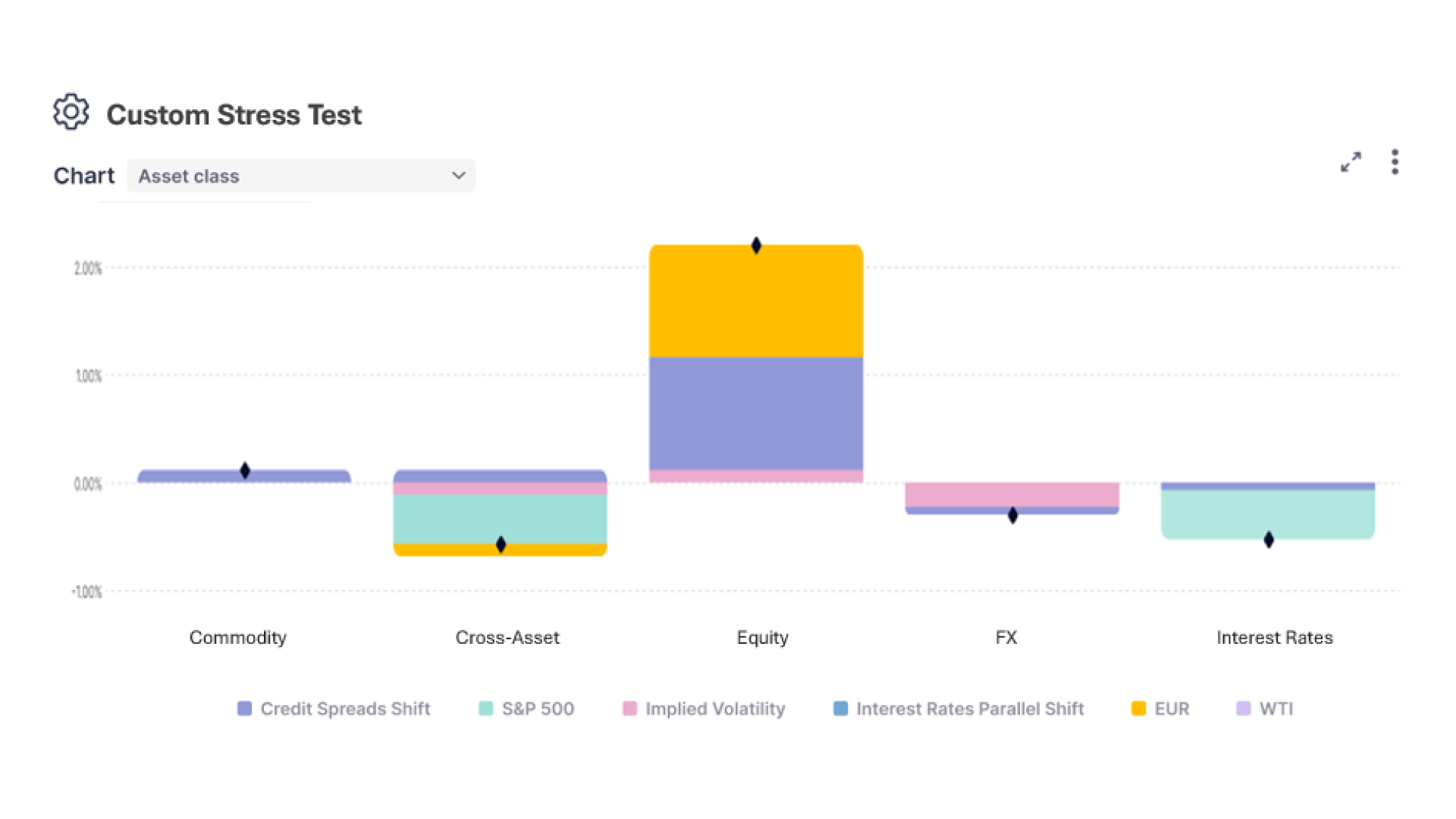The image size is (1456, 819).
Task: Toggle the Implied Volatility legend series
Action: [714, 708]
